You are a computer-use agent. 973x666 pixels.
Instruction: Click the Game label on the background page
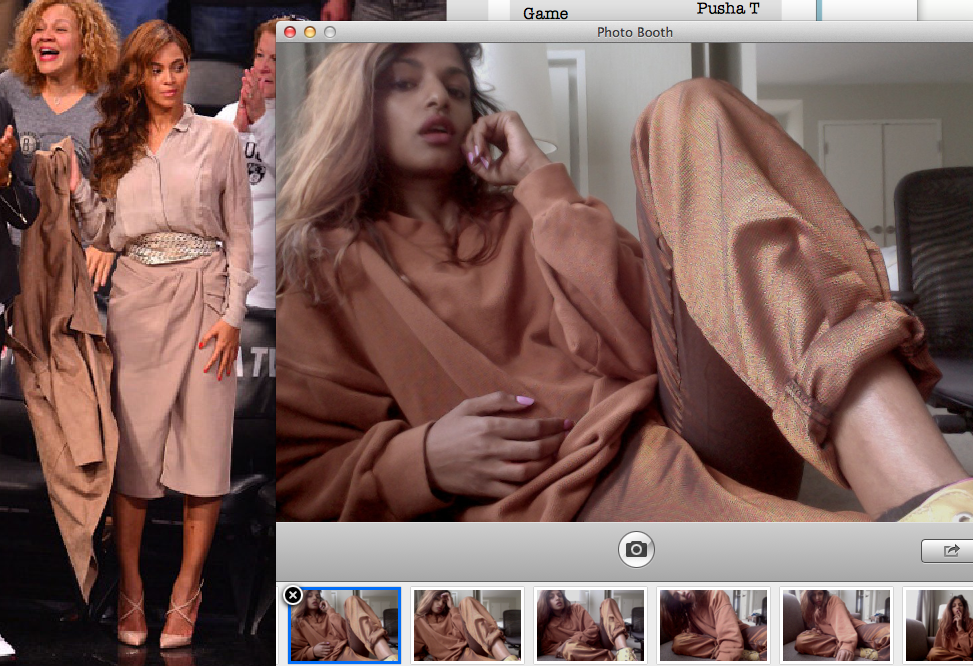pyautogui.click(x=543, y=13)
